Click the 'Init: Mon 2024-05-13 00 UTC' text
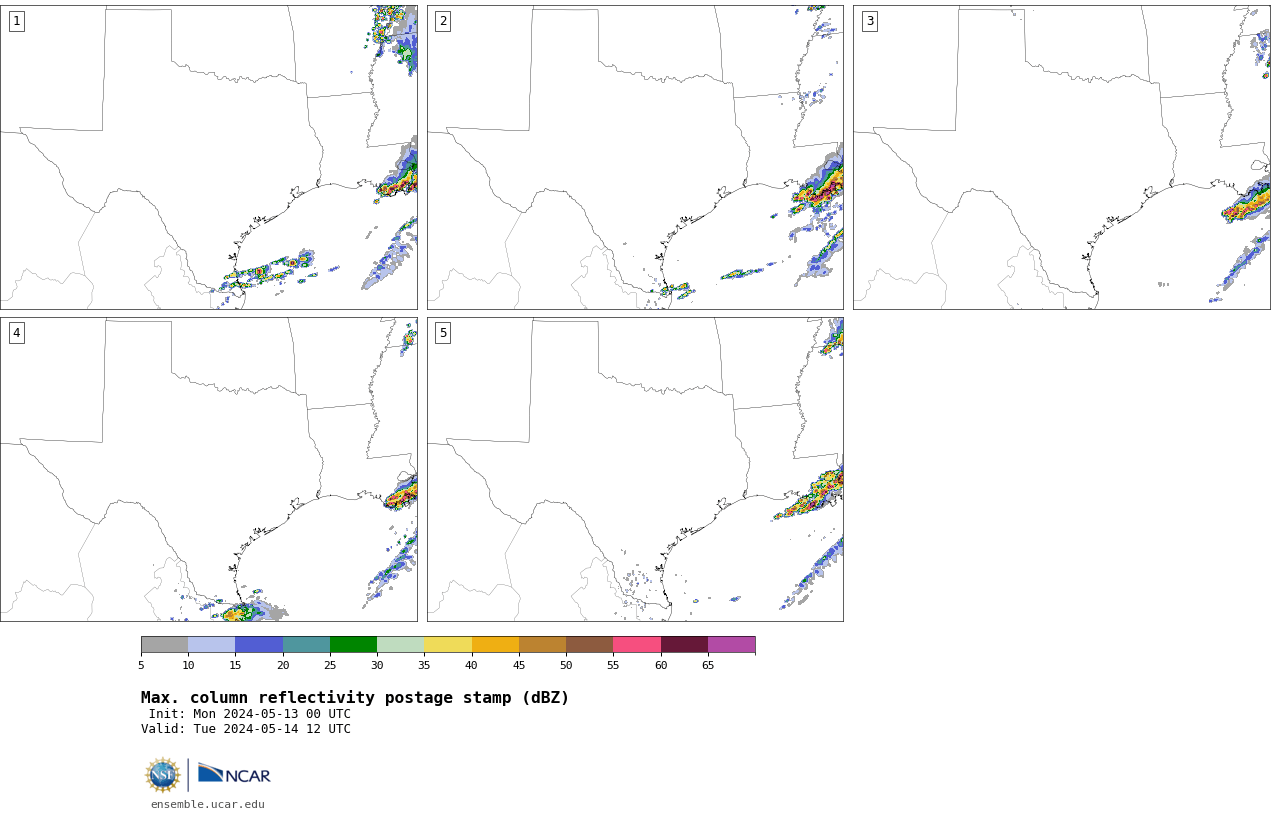 point(250,714)
